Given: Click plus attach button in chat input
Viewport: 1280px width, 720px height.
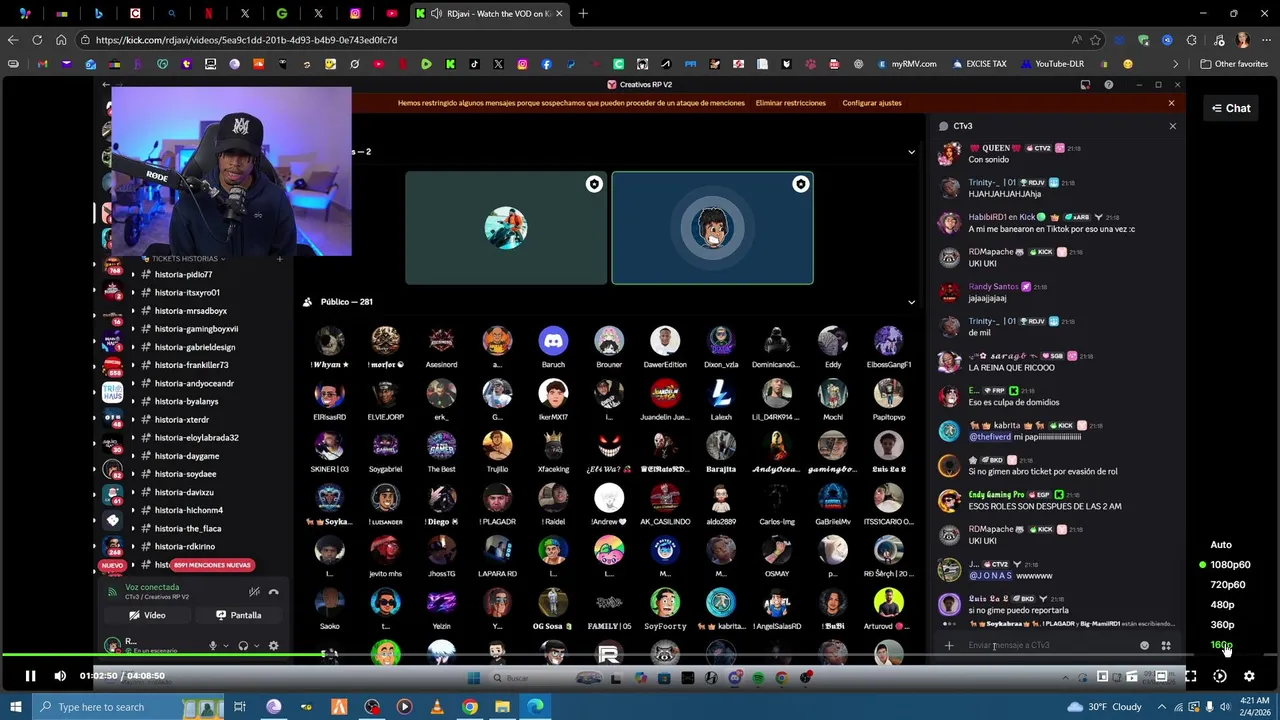Looking at the screenshot, I should [x=949, y=646].
